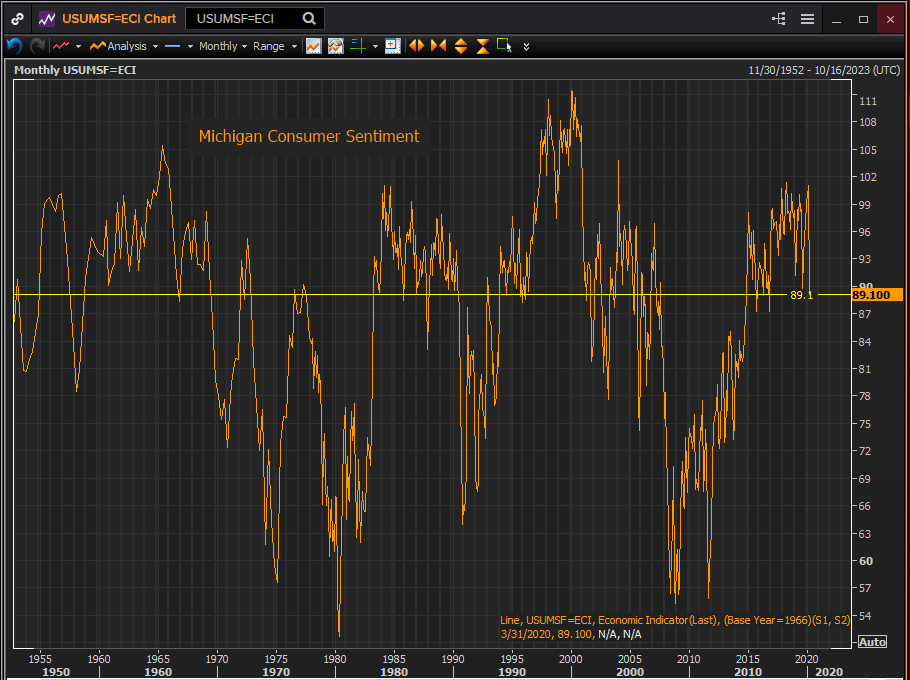Click the vertical compress arrows icon
This screenshot has height=680, width=910.
click(x=483, y=46)
